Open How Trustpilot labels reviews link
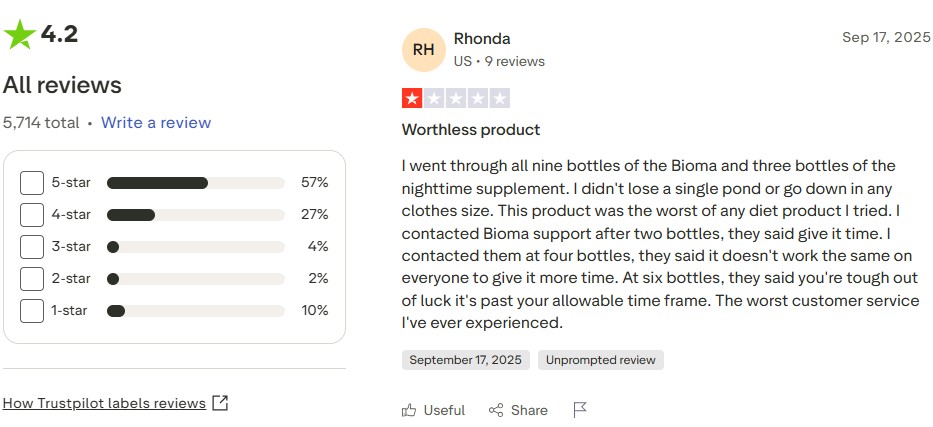Image resolution: width=933 pixels, height=427 pixels. click(x=104, y=403)
